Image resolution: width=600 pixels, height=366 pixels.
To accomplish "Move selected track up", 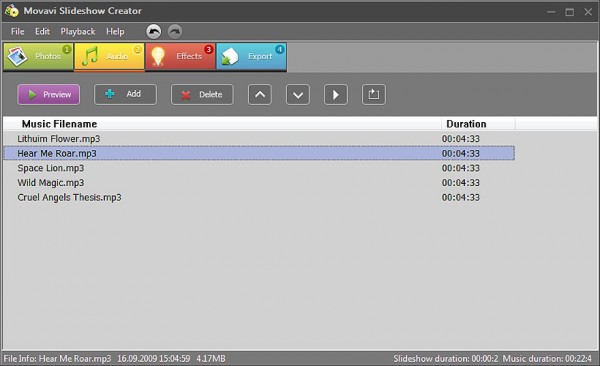I will [x=260, y=94].
